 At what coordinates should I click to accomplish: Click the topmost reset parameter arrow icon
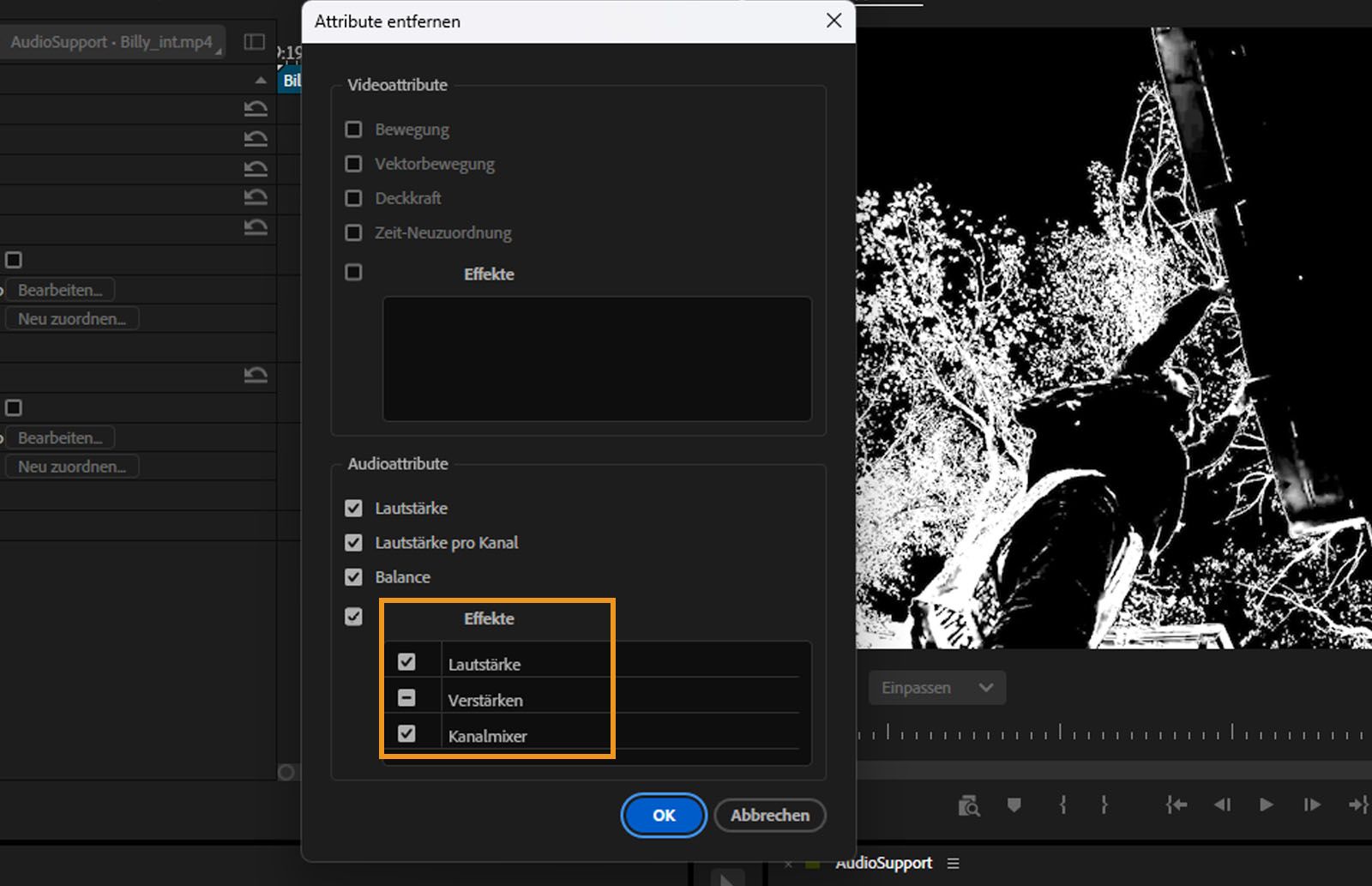256,109
